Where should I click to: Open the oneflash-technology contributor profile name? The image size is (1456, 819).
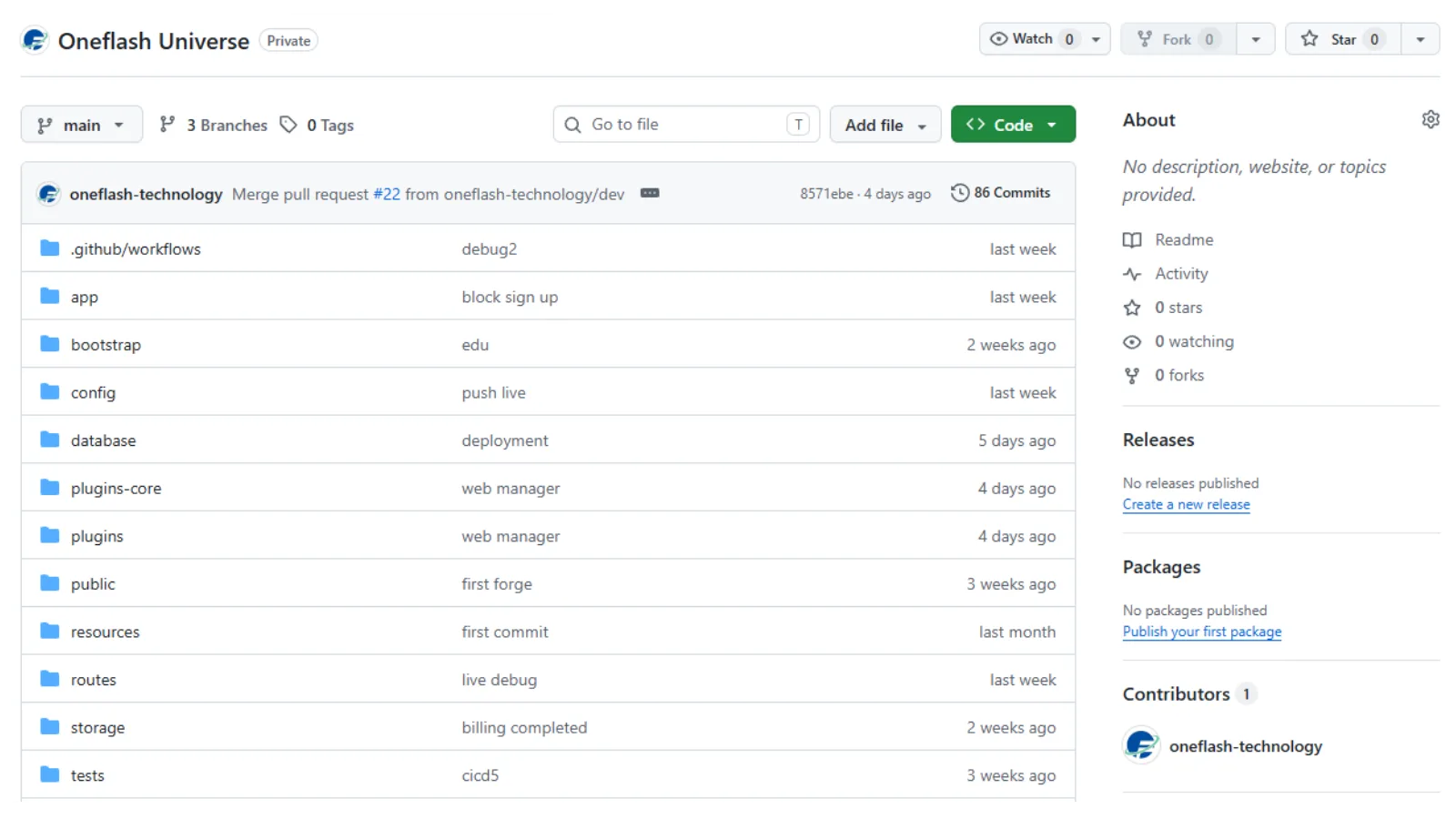pyautogui.click(x=1245, y=746)
